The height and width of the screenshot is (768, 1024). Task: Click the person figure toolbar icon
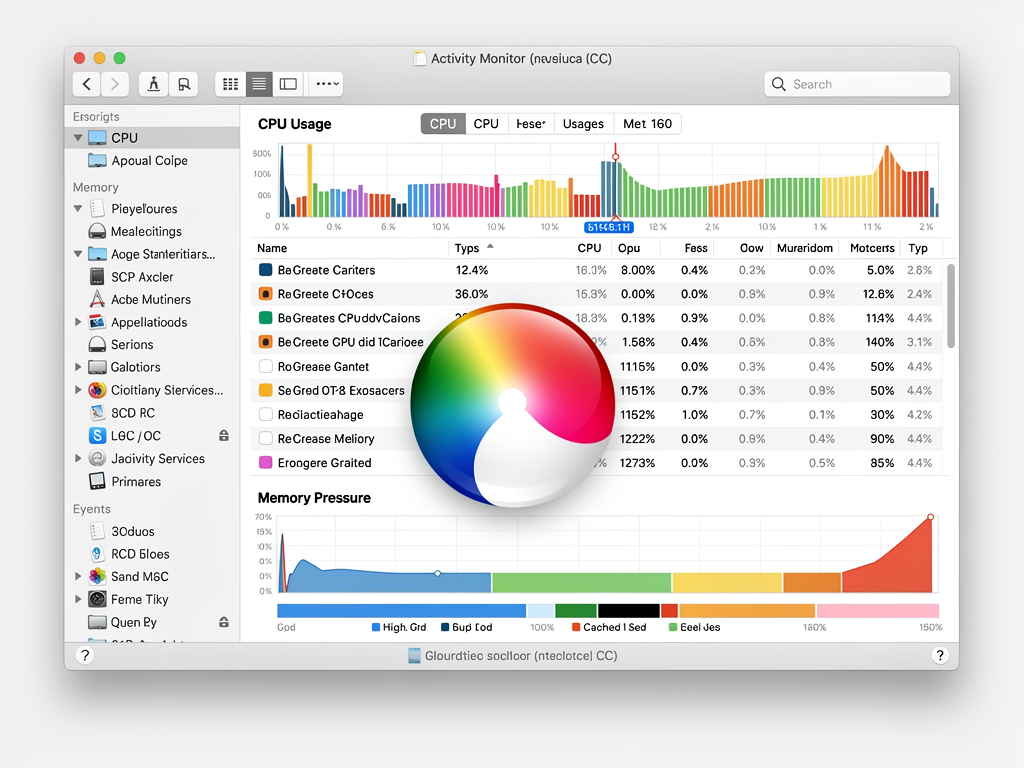pyautogui.click(x=153, y=84)
